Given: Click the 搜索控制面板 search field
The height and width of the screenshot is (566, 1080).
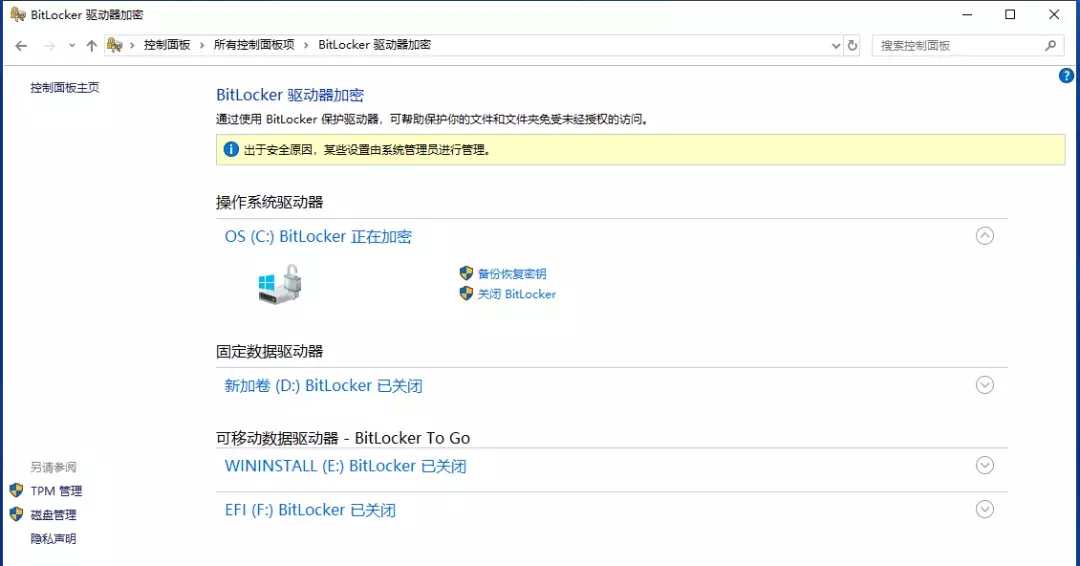Looking at the screenshot, I should 968,45.
